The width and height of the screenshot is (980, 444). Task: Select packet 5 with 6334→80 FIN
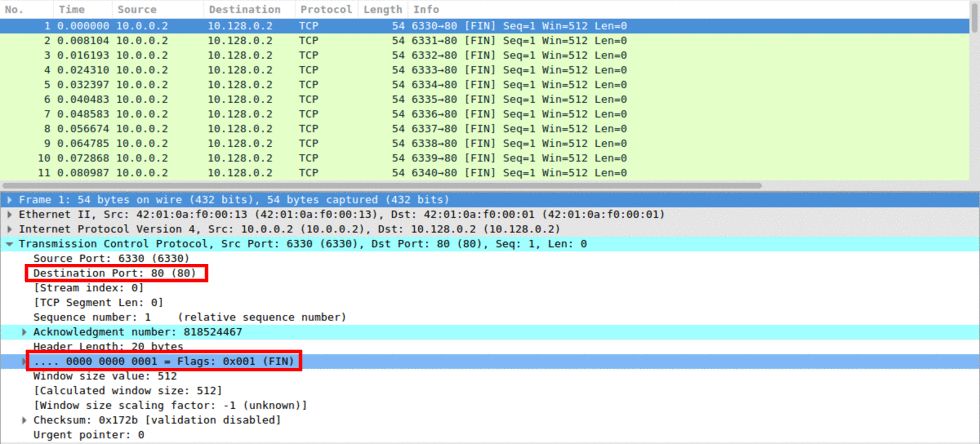486,84
